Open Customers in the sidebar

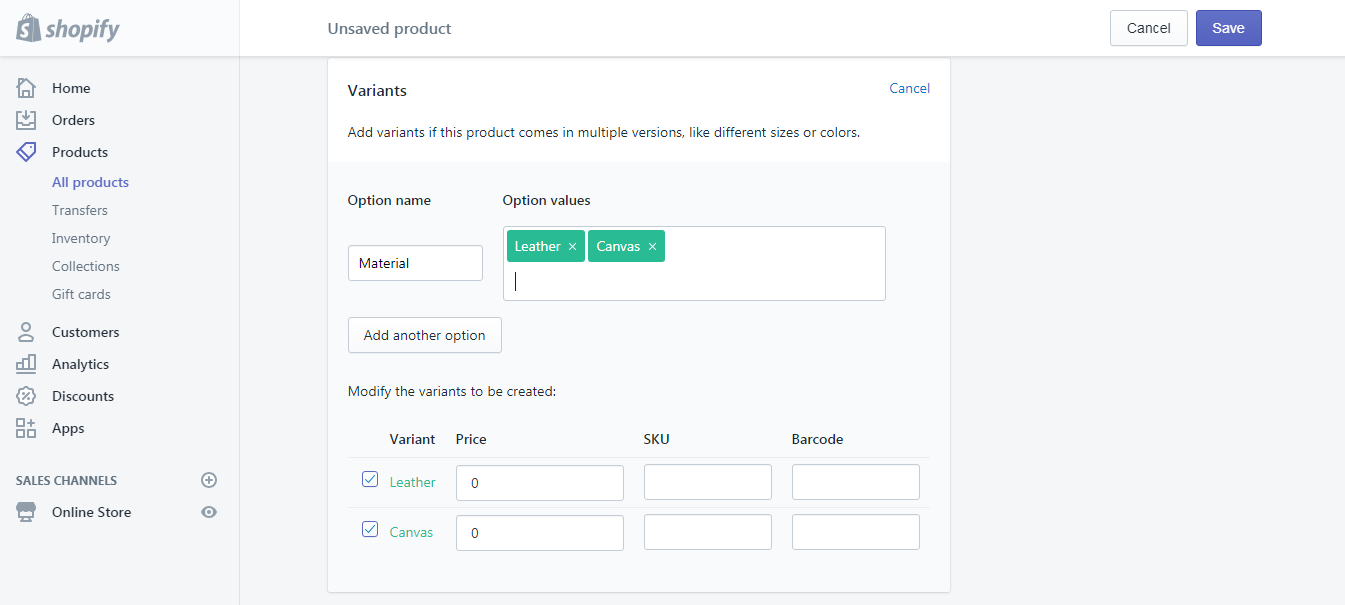coord(85,332)
